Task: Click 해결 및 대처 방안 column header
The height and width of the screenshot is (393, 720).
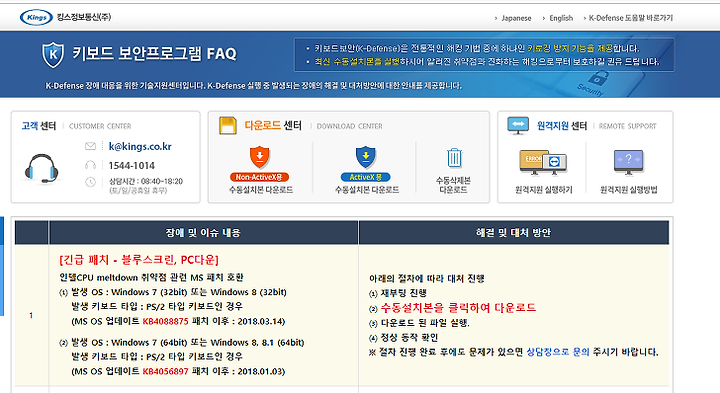Action: 513,233
